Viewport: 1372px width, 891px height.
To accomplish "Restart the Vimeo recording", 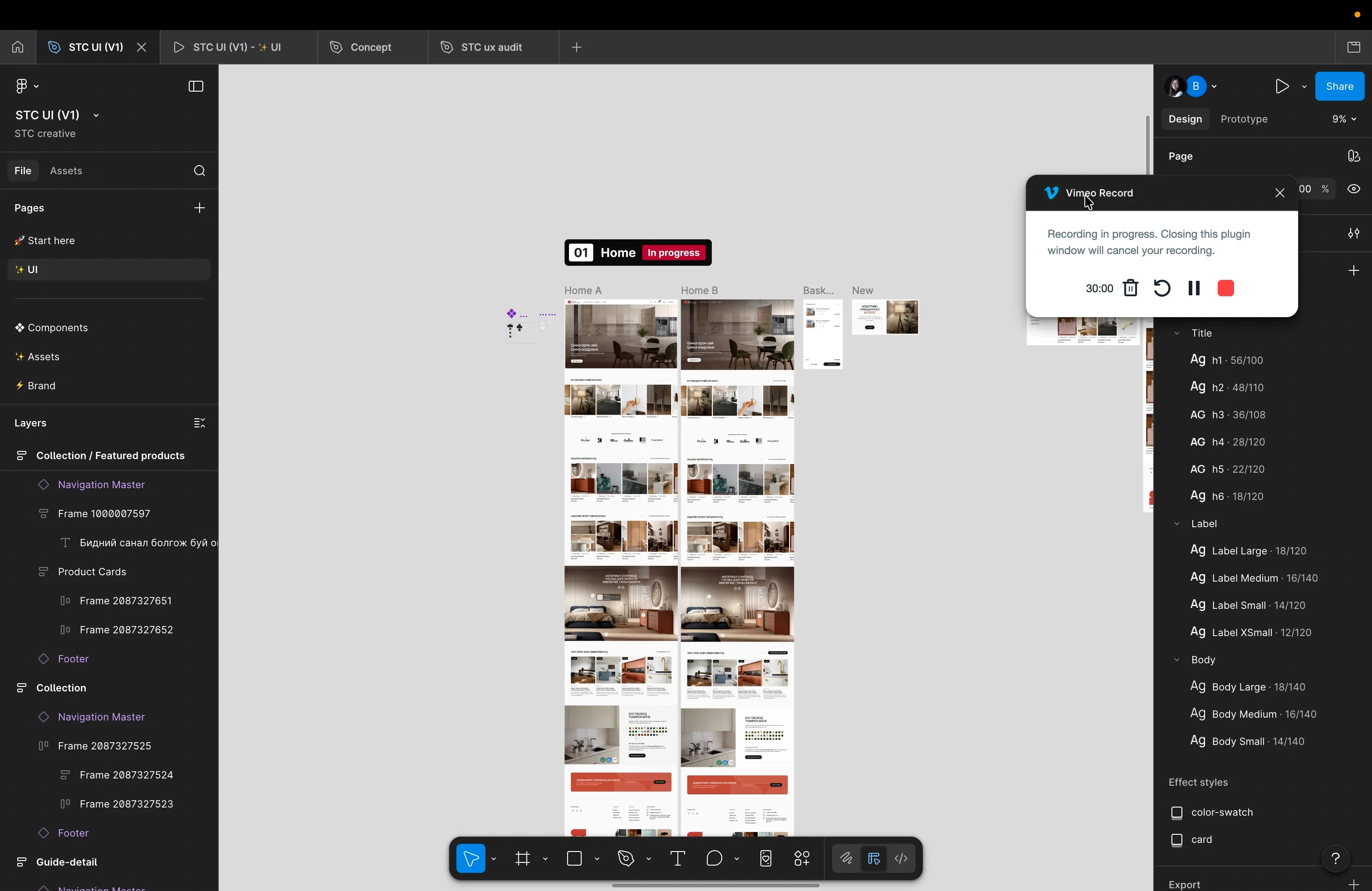I will click(1161, 288).
